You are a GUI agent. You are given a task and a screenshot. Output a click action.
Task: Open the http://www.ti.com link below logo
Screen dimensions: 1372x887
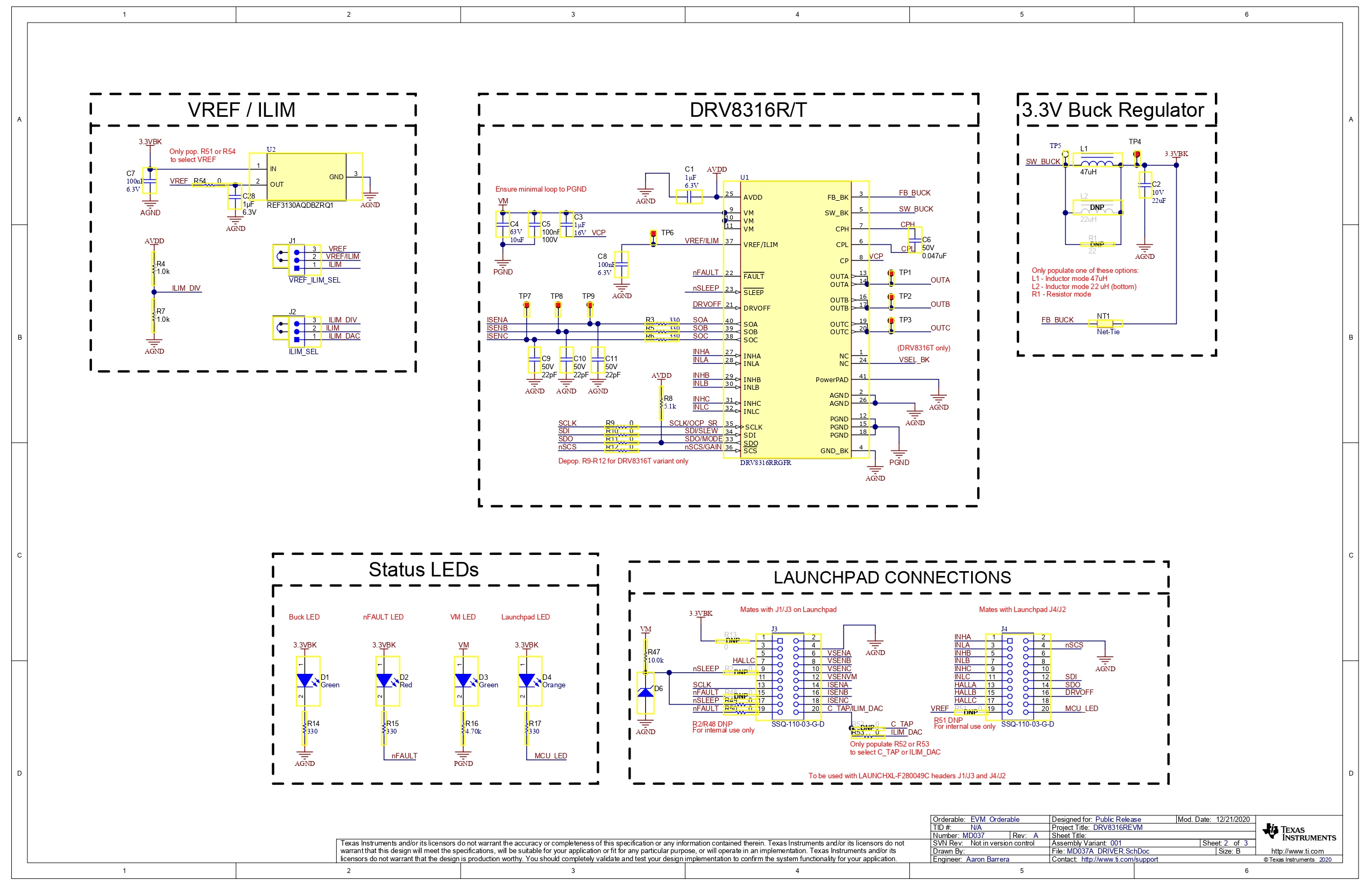(1297, 851)
